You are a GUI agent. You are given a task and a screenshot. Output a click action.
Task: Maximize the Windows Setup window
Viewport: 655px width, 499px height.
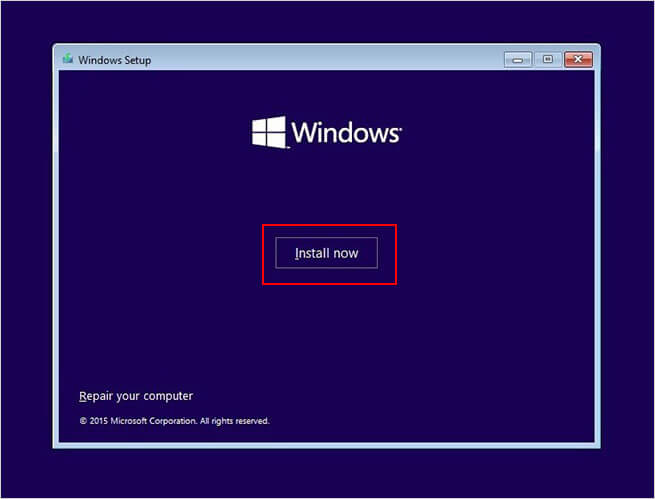(x=548, y=60)
